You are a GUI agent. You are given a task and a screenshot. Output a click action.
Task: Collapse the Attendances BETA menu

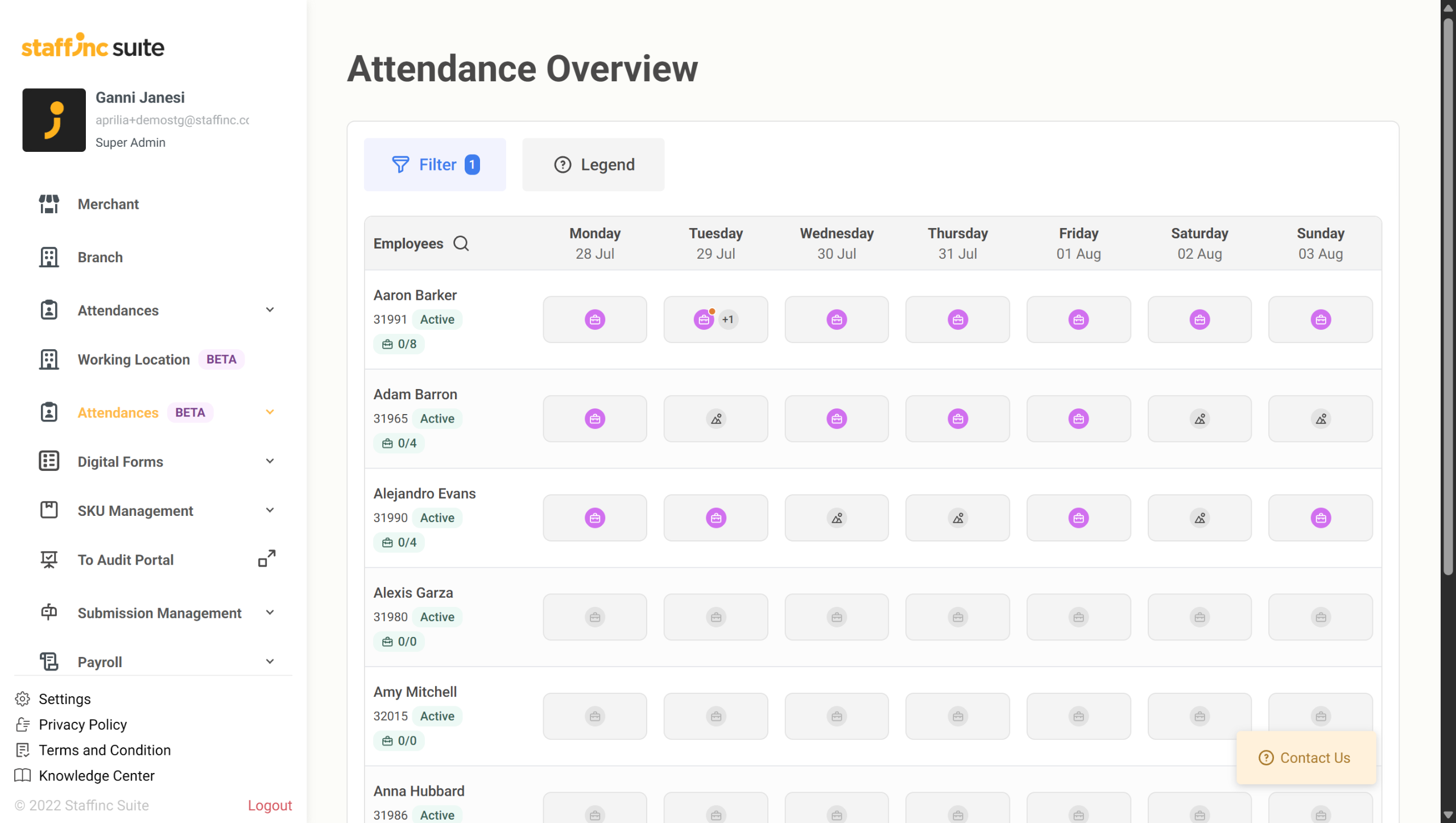(270, 412)
